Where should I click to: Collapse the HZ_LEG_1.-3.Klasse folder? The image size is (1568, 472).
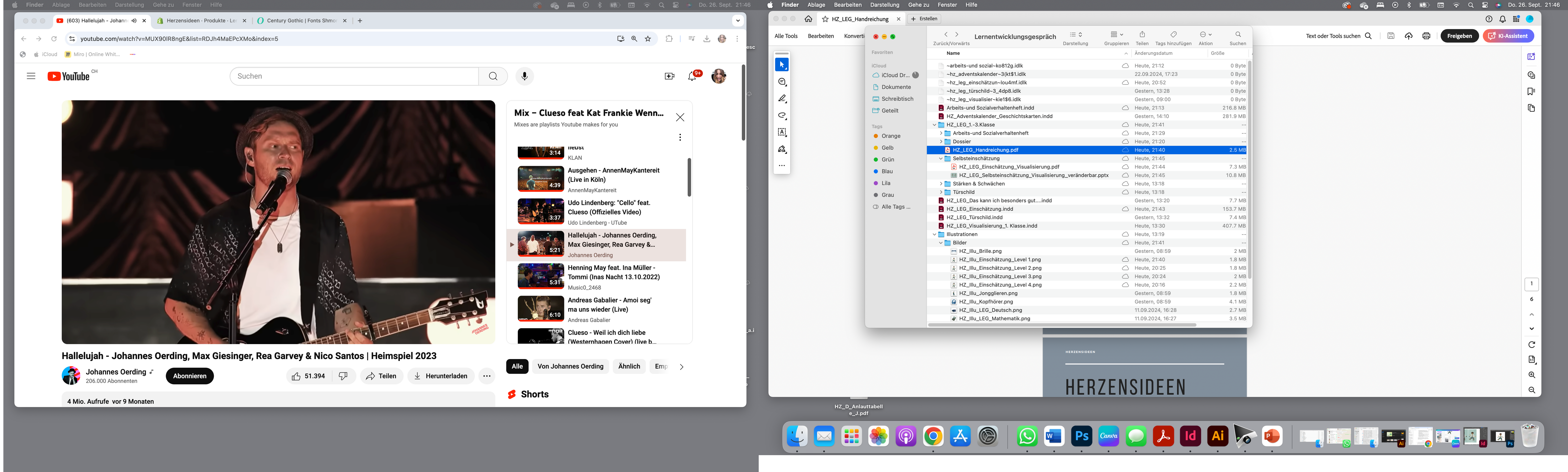934,125
